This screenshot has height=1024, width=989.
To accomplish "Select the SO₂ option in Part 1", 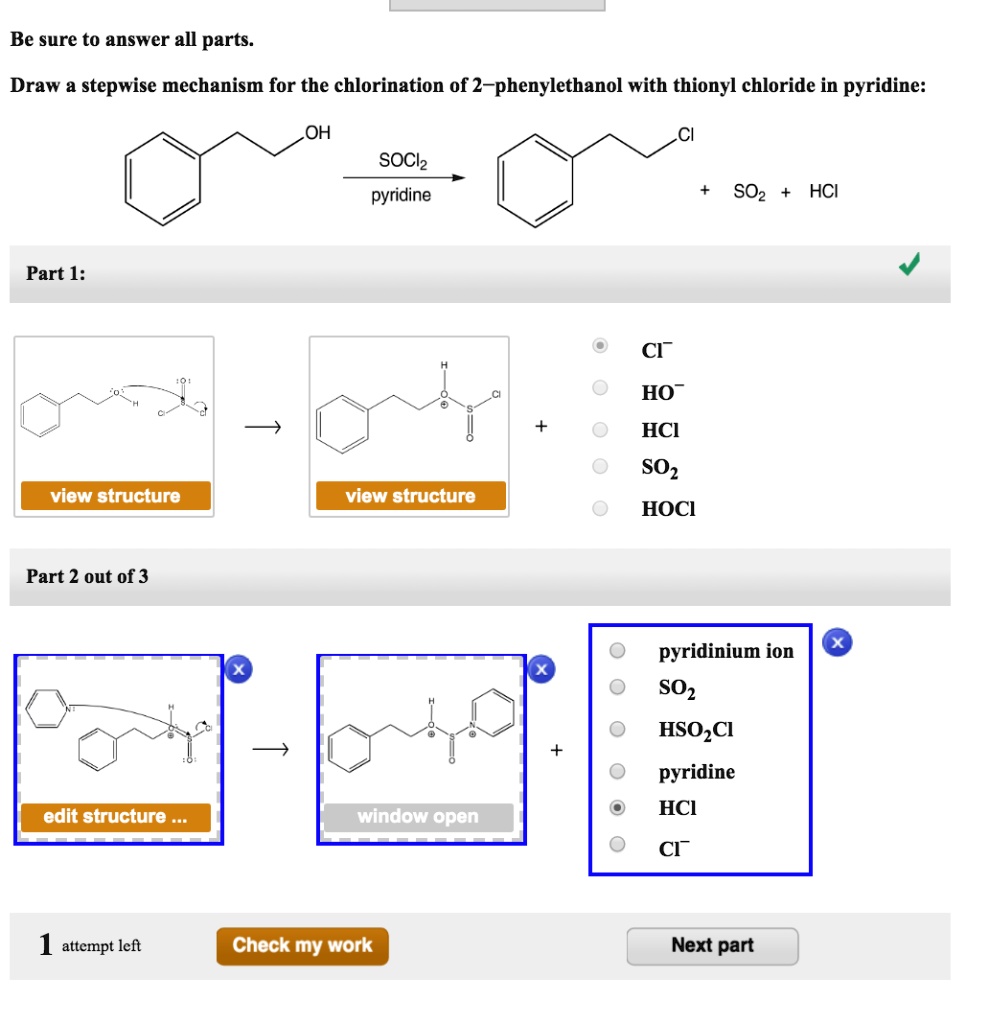I will [x=600, y=467].
